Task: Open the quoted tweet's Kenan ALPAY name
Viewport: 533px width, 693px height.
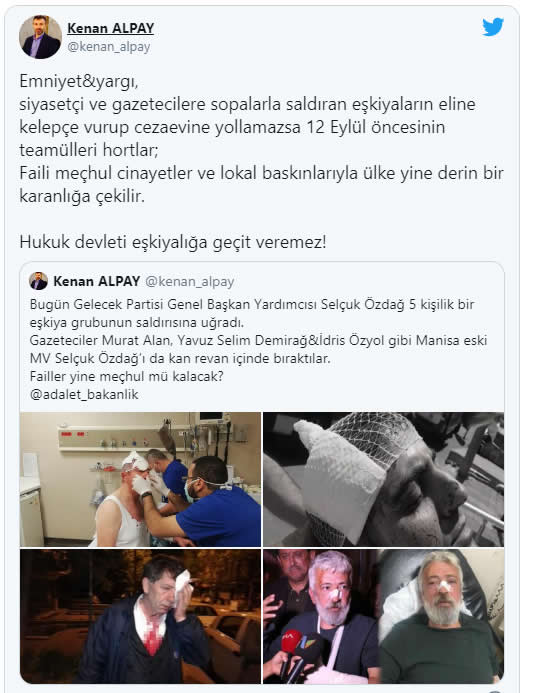Action: tap(96, 281)
